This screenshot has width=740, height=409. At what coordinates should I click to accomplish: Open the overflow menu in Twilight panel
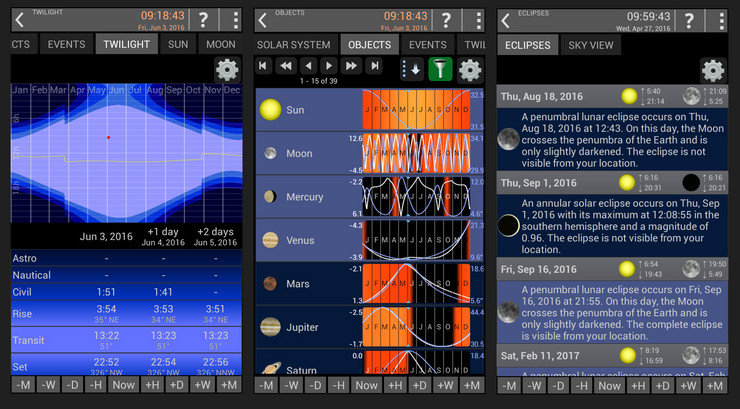pyautogui.click(x=234, y=20)
